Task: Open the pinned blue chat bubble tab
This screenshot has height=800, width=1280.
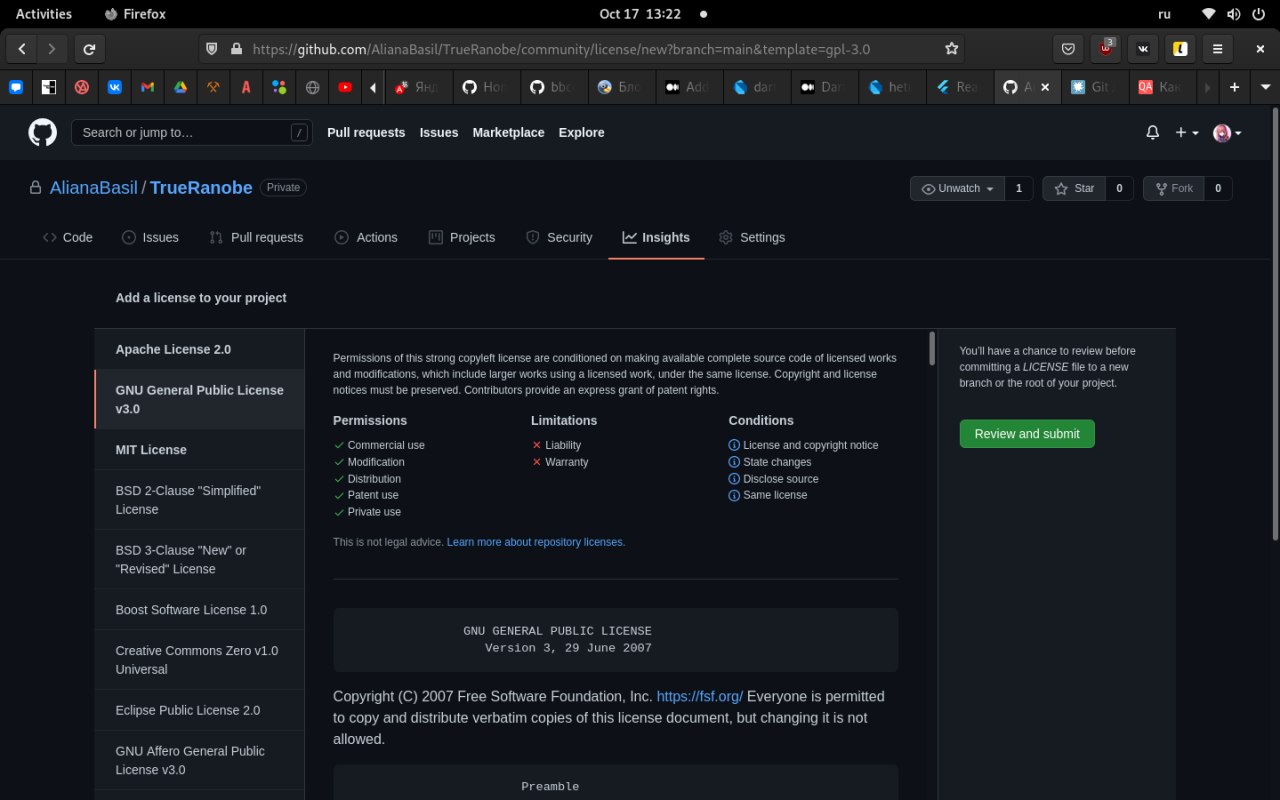Action: click(16, 87)
